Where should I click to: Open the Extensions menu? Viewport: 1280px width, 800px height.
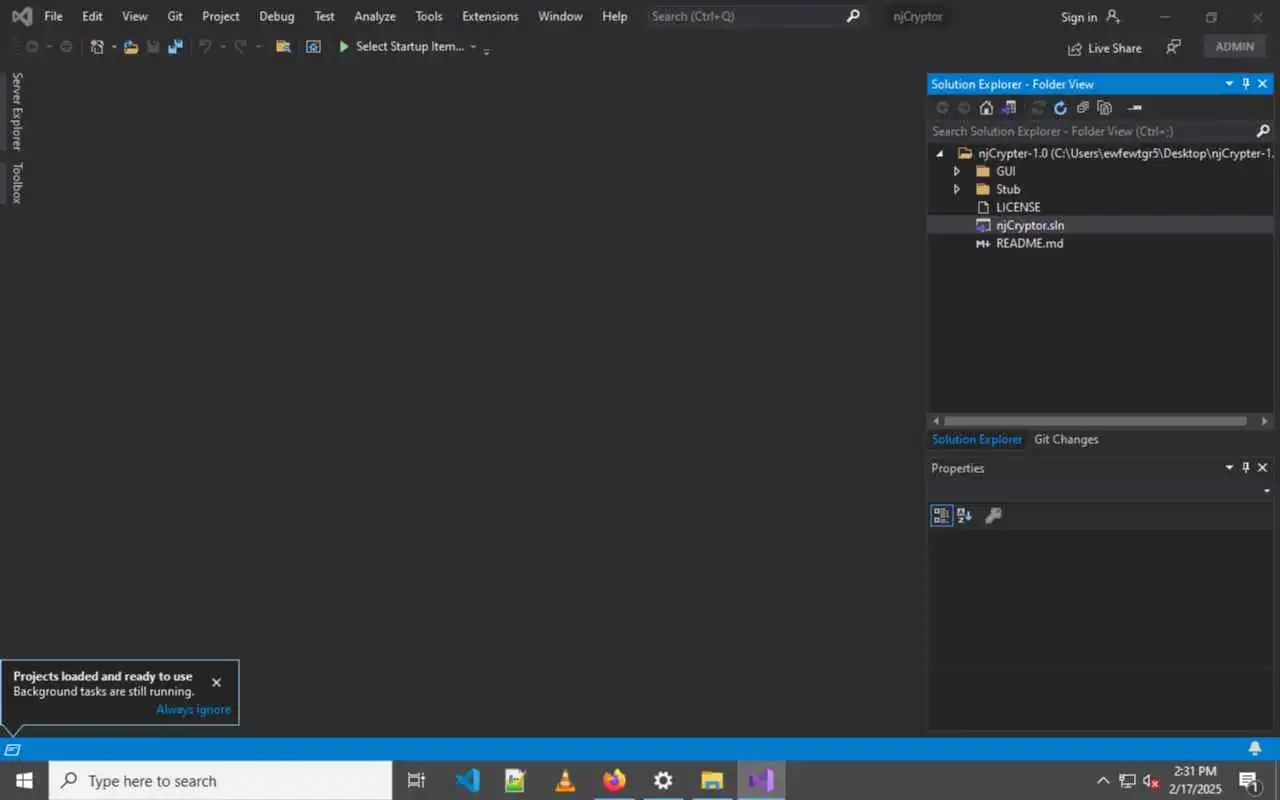tap(490, 16)
